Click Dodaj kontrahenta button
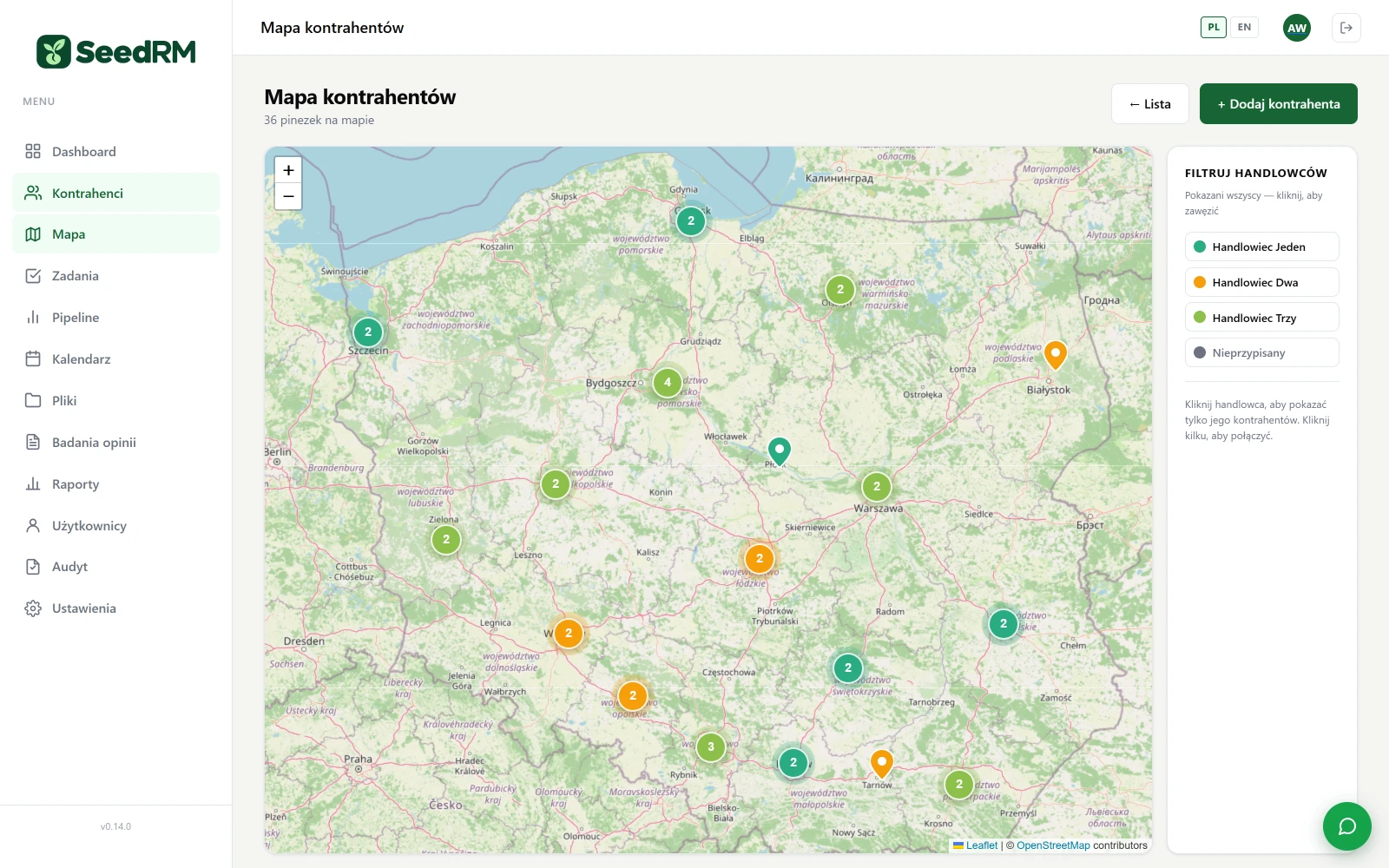1389x868 pixels. [x=1279, y=104]
